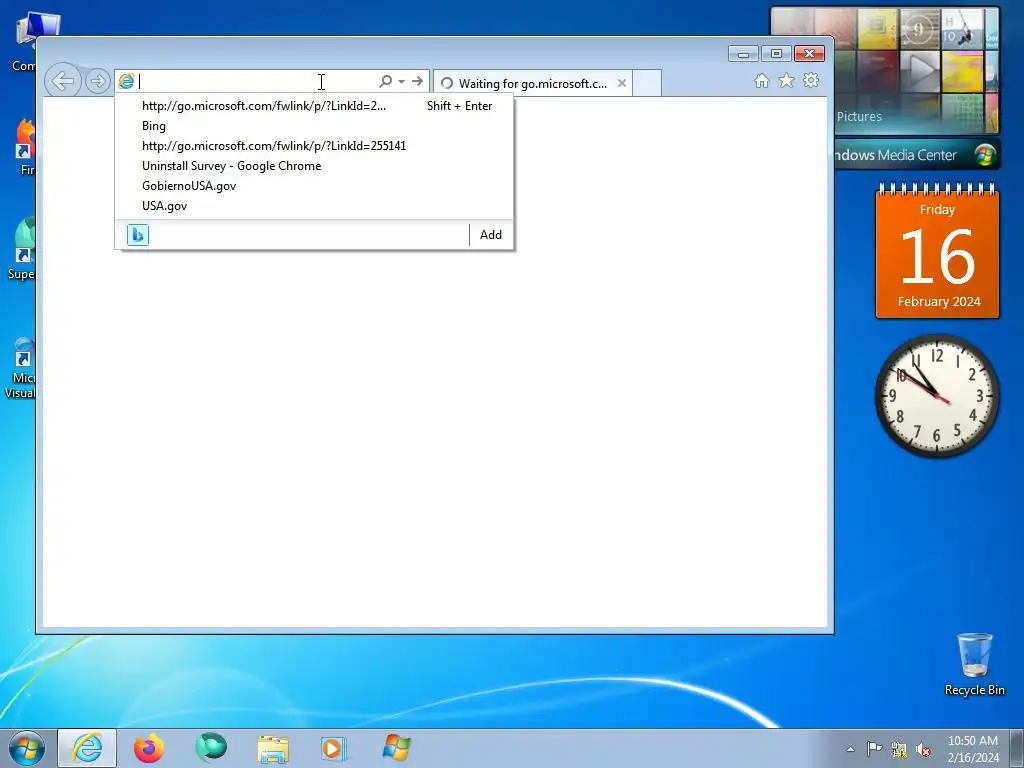This screenshot has height=768, width=1024.
Task: Select suggestion with LinkId=255141
Action: pyautogui.click(x=314, y=146)
